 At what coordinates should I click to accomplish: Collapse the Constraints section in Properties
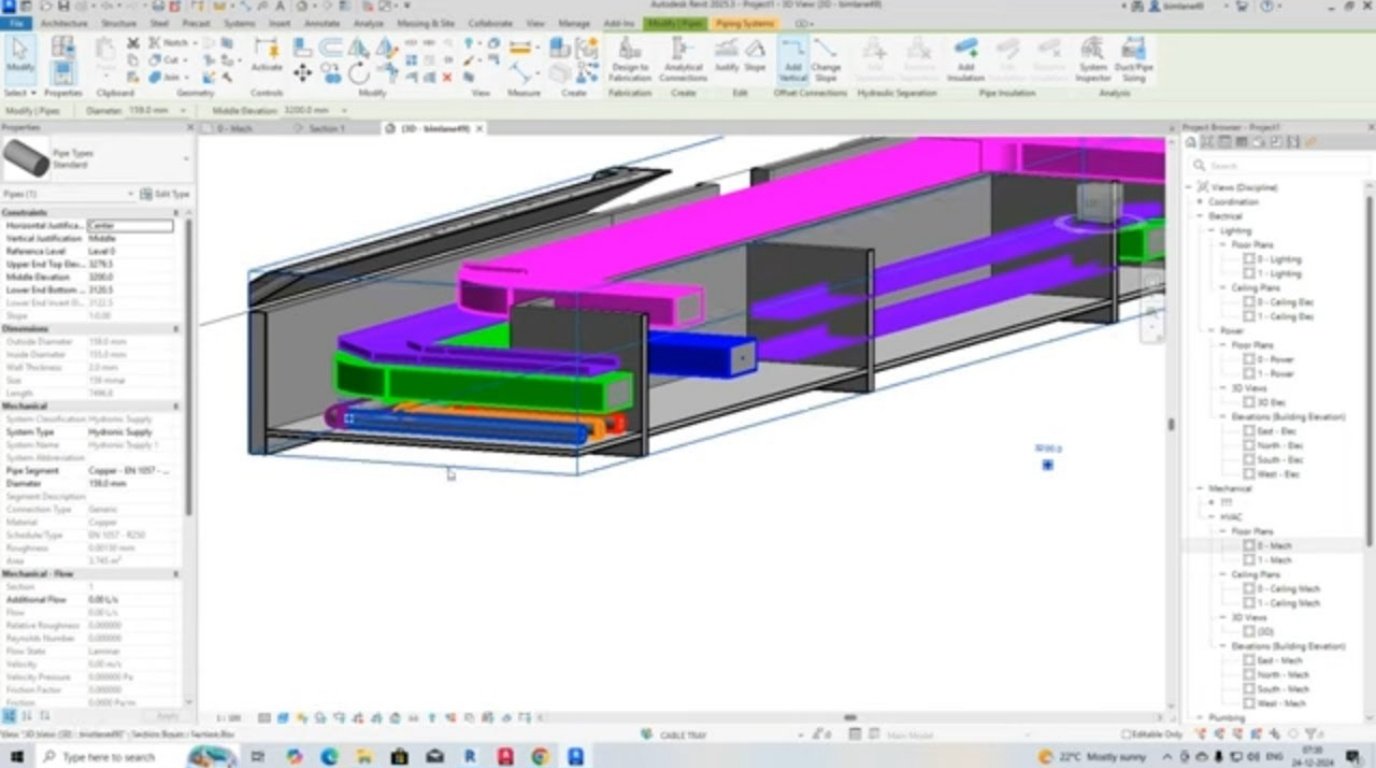tap(177, 213)
